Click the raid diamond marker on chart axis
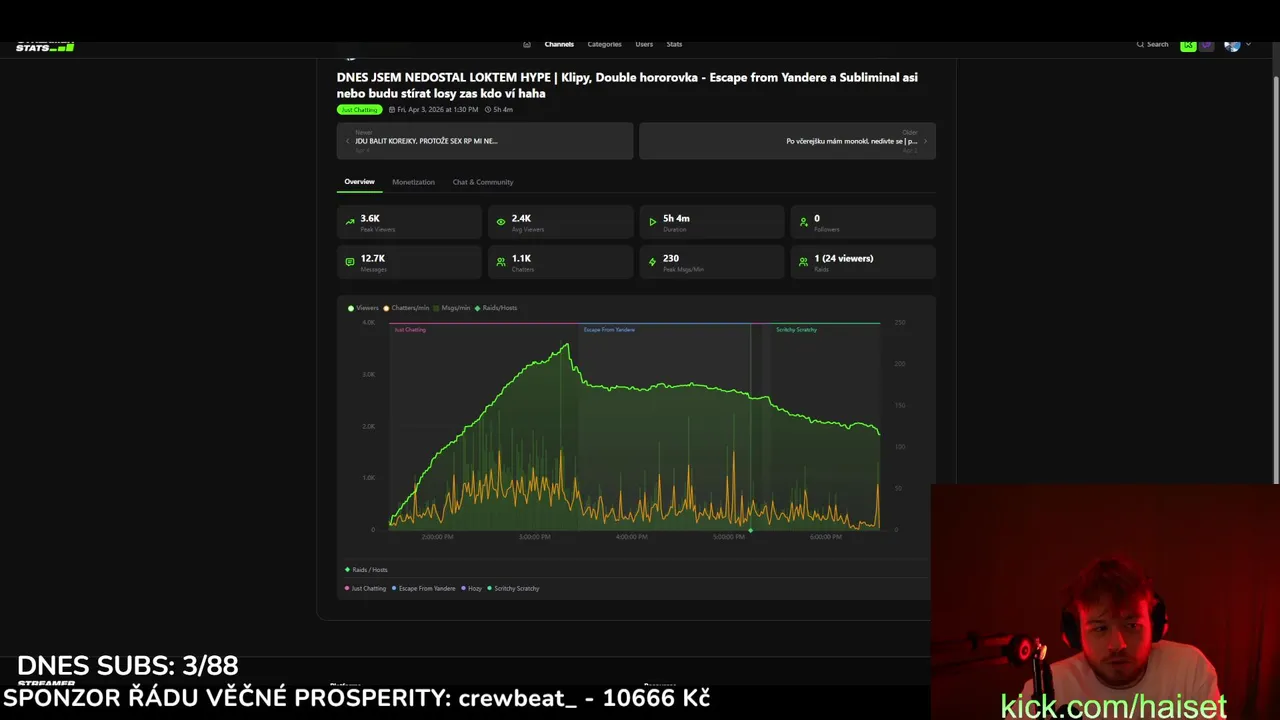1280x720 pixels. [750, 530]
